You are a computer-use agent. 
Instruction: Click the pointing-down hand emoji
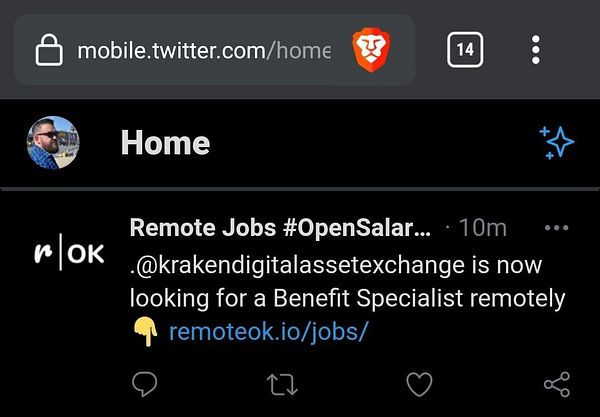point(145,332)
